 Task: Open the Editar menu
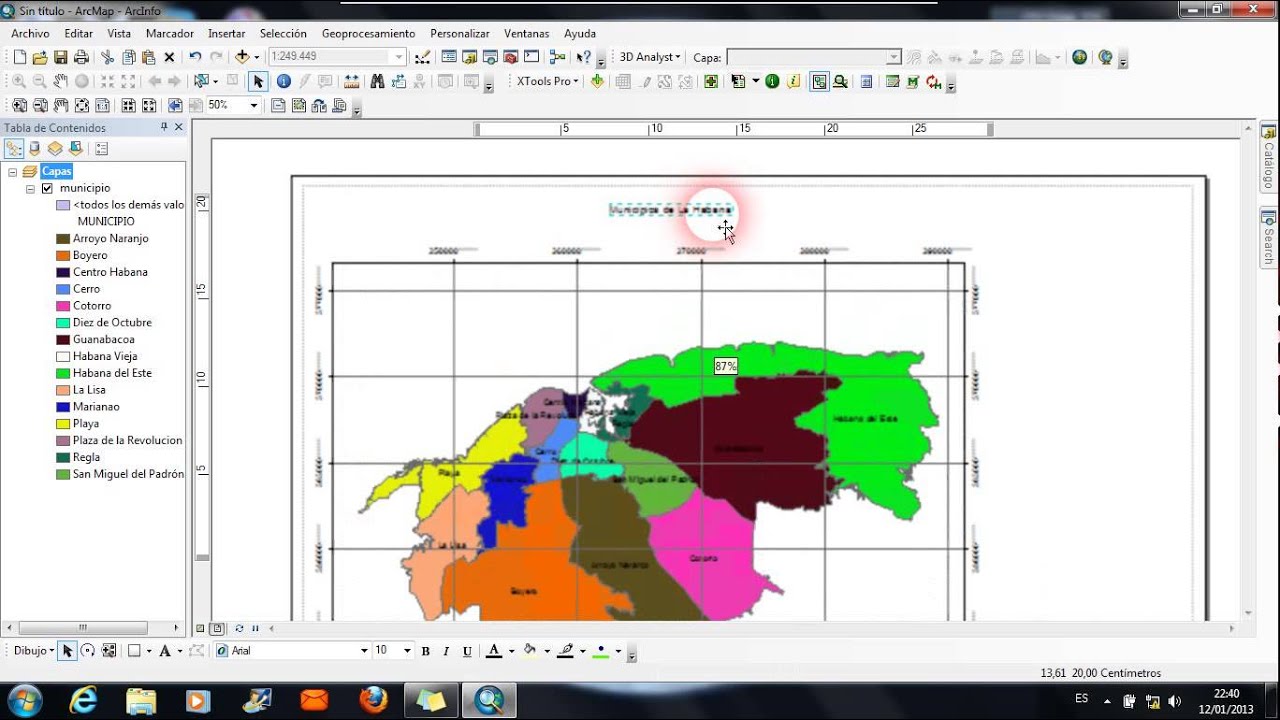pyautogui.click(x=78, y=33)
